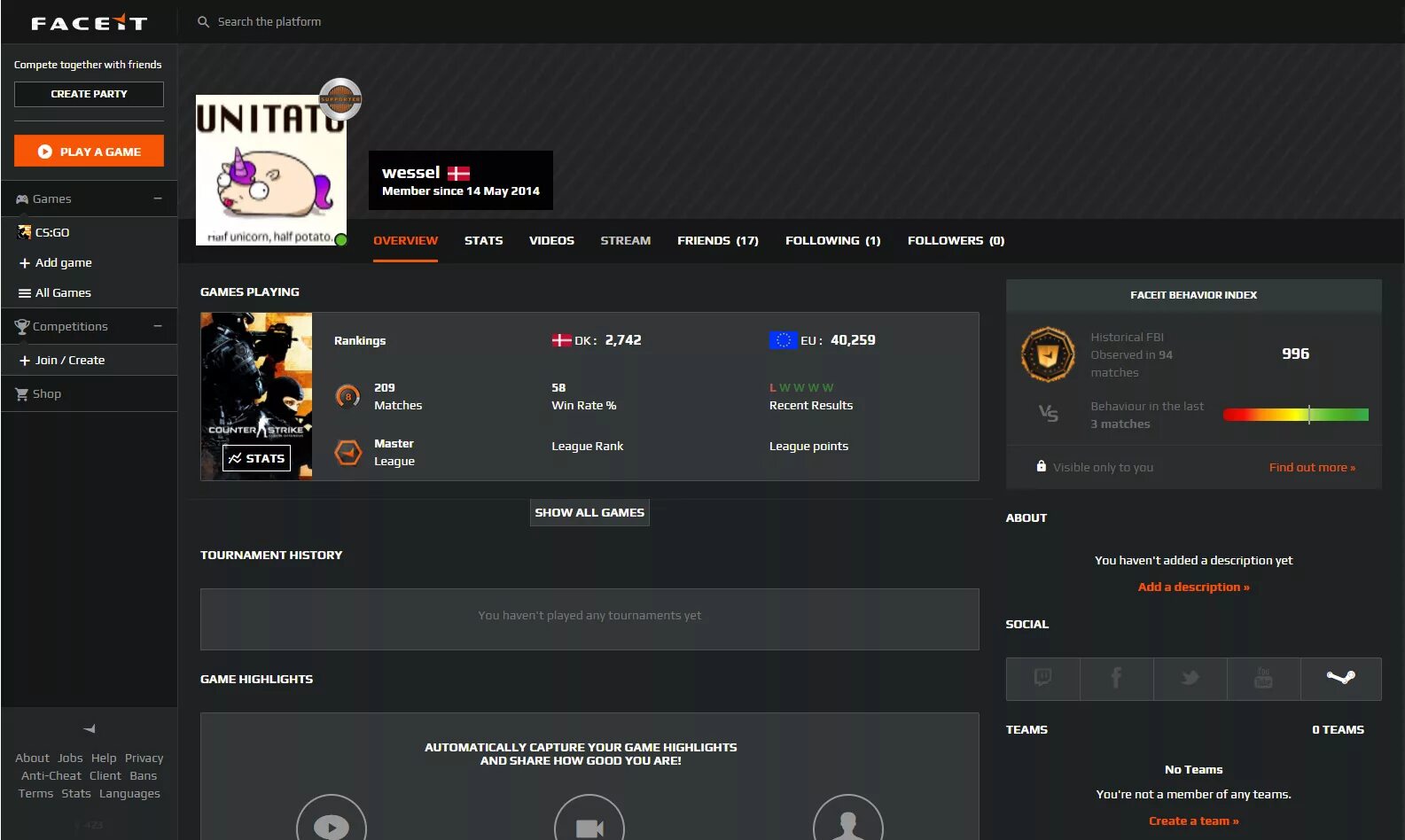Click the plus icon beside Add game
The width and height of the screenshot is (1405, 840).
coord(25,263)
